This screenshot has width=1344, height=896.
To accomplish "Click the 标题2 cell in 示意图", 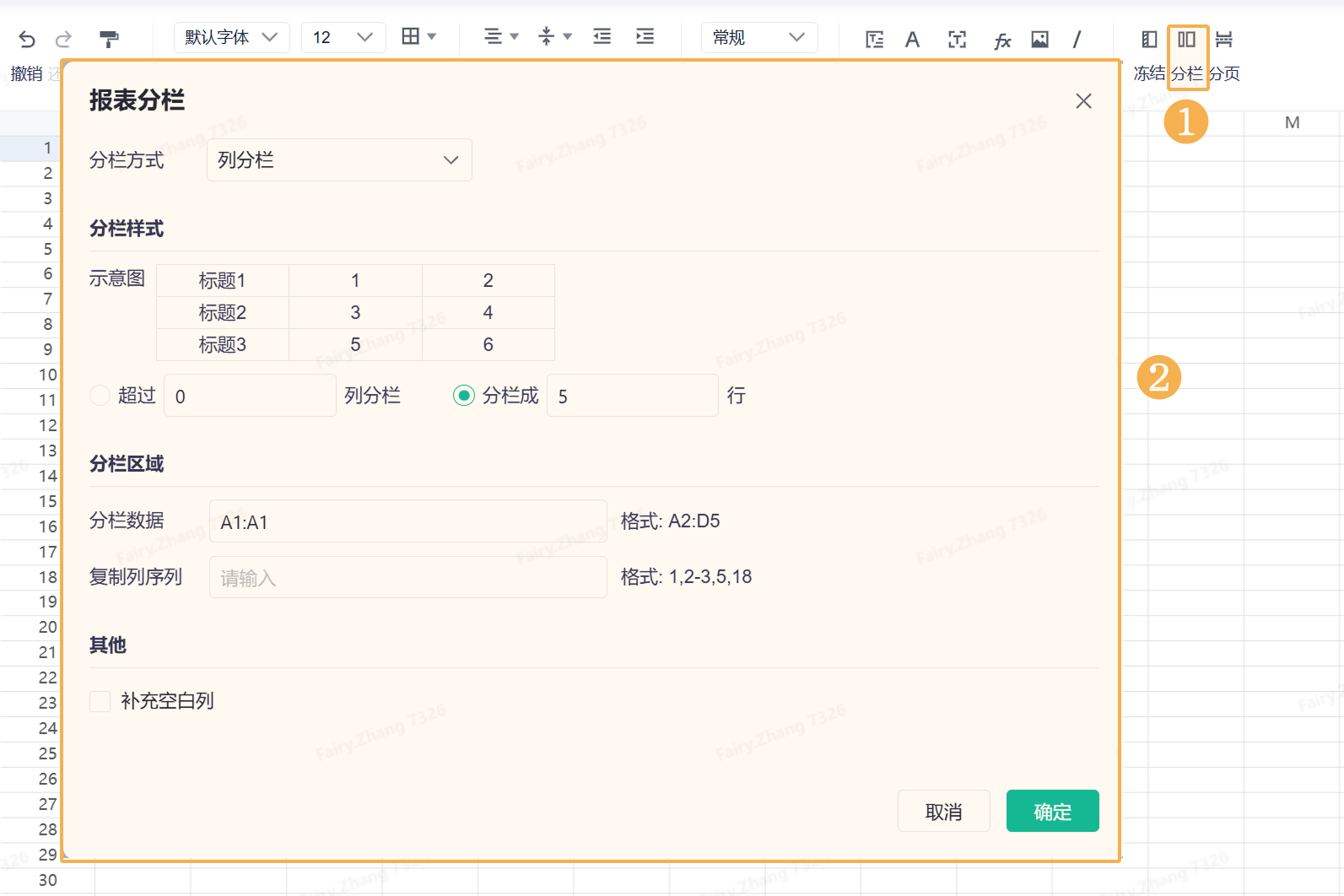I will tap(223, 312).
